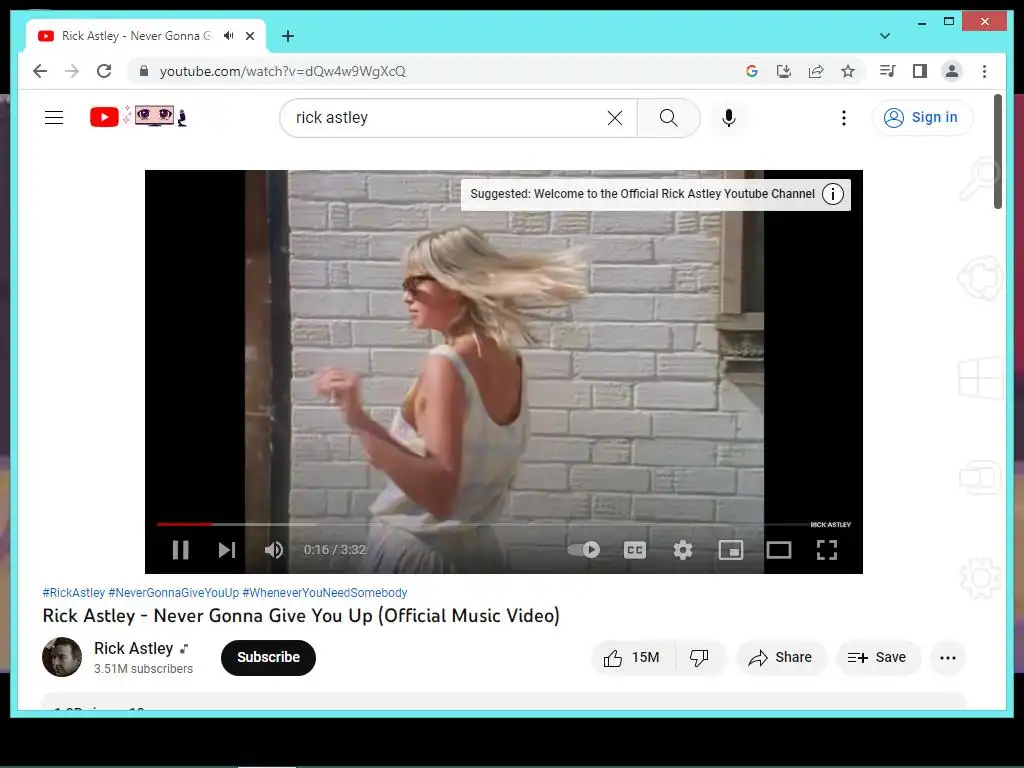Click the youtube.com address bar URL
The width and height of the screenshot is (1024, 768).
point(283,71)
